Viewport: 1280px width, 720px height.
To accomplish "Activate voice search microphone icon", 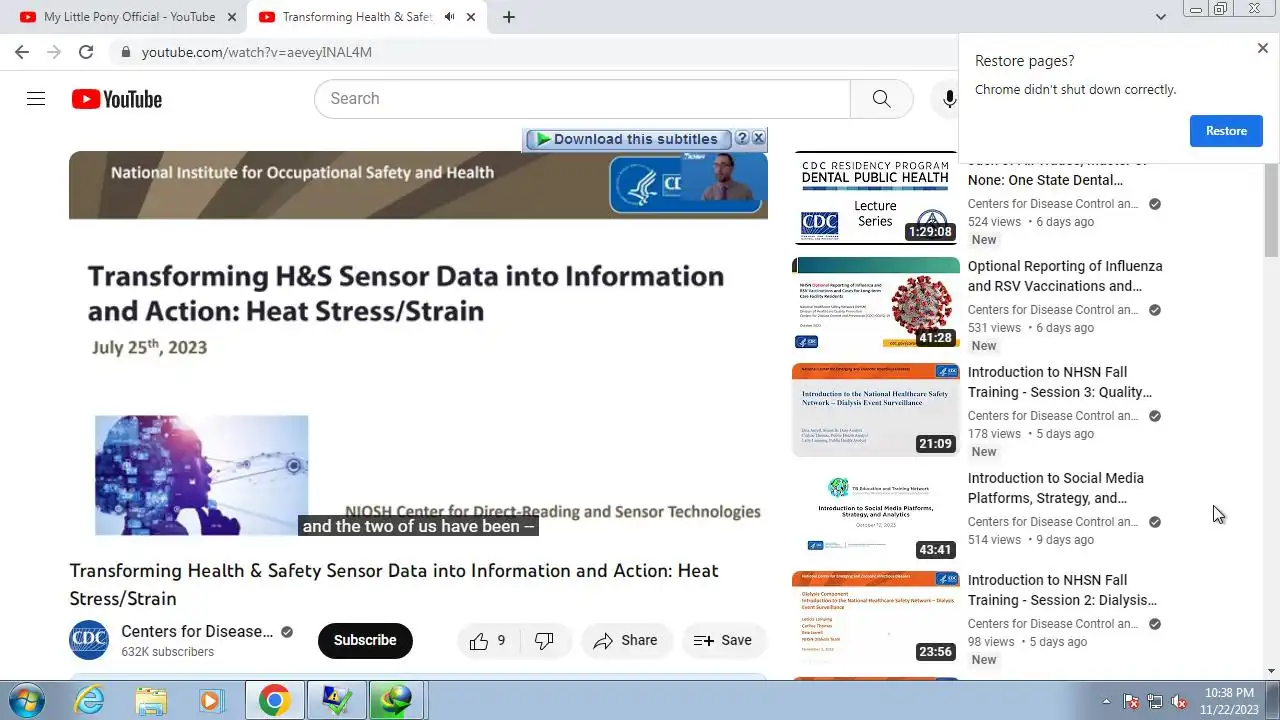I will [949, 99].
